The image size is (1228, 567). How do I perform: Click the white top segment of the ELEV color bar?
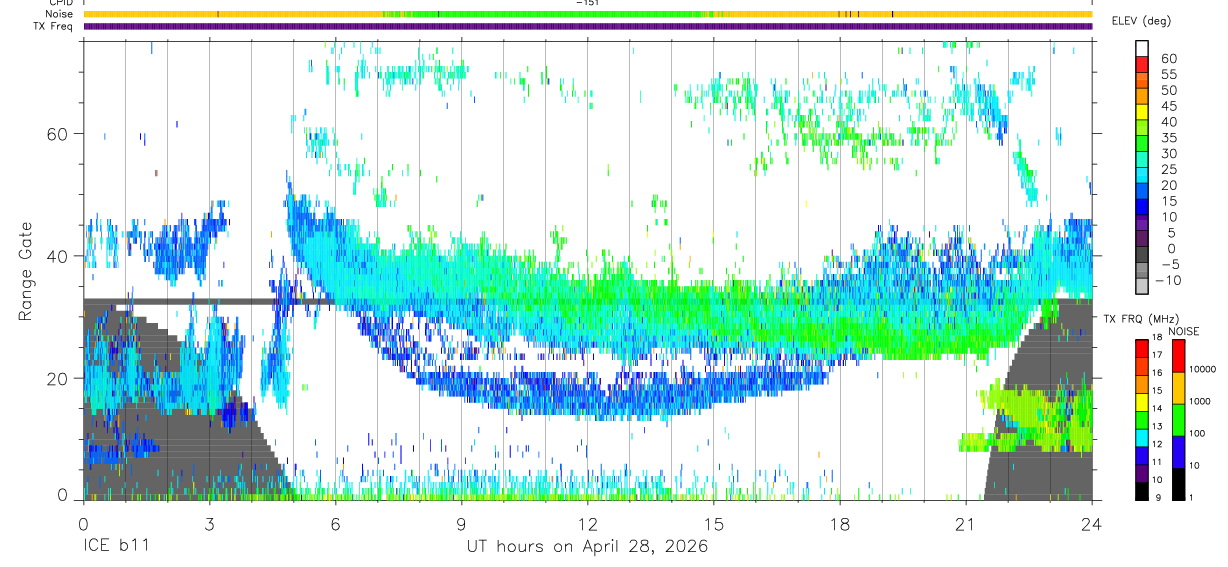(x=1142, y=49)
